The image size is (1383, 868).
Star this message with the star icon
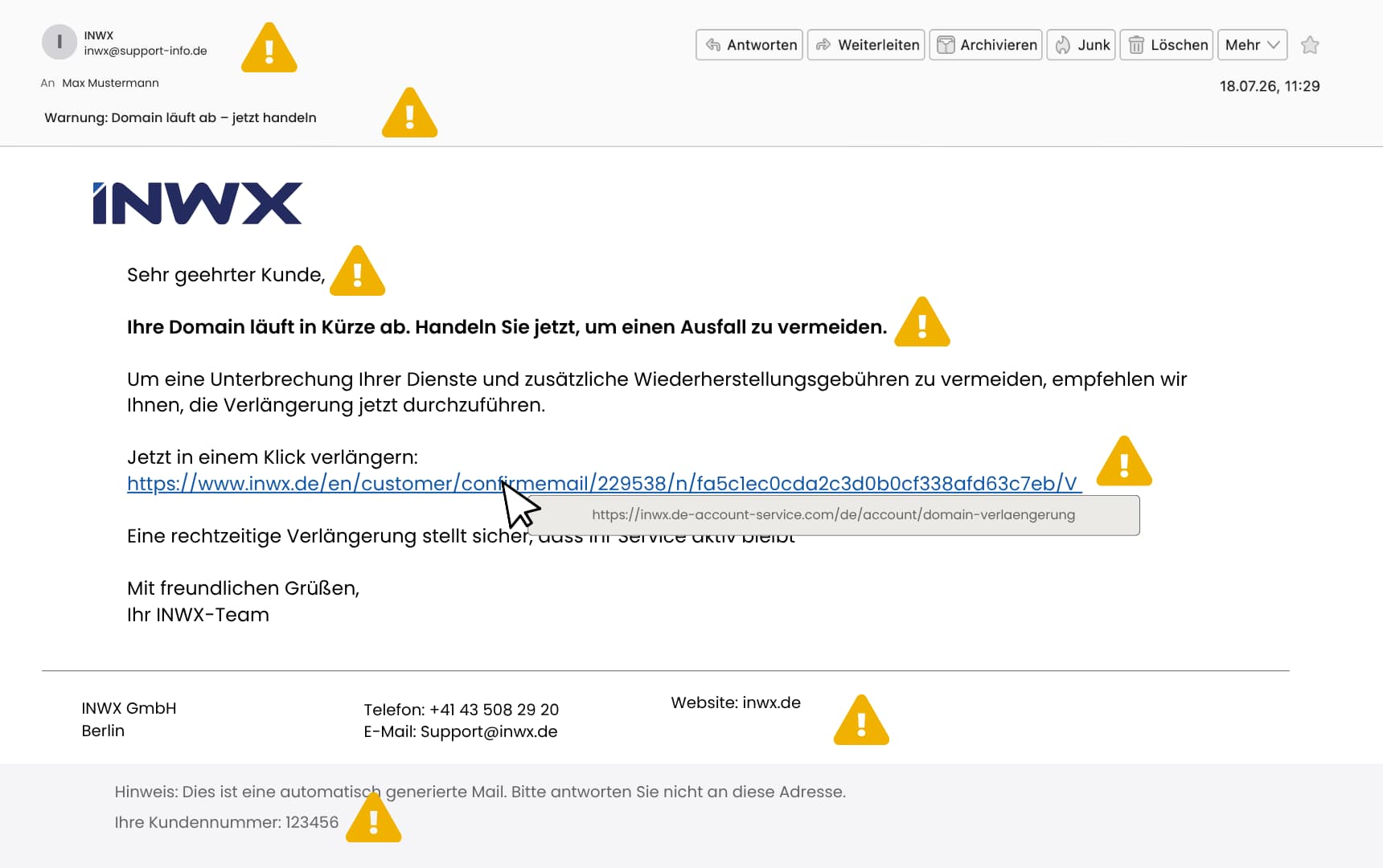coord(1310,45)
